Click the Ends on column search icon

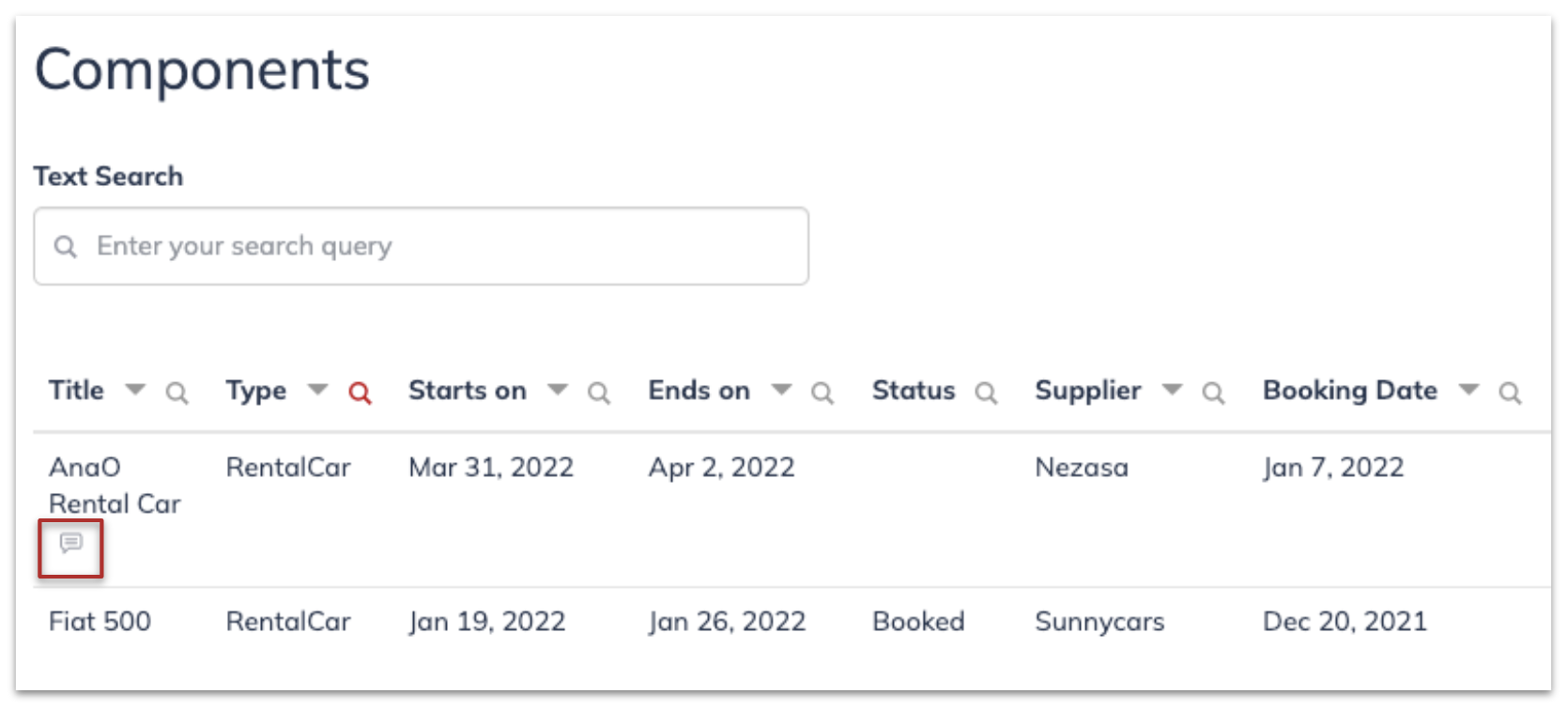tap(822, 393)
